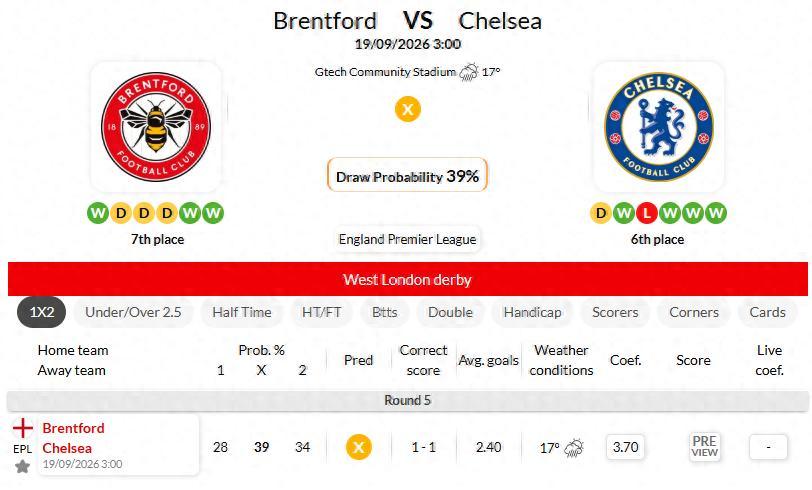Click the Brentford team name link in row
The image size is (812, 490).
coord(74,428)
